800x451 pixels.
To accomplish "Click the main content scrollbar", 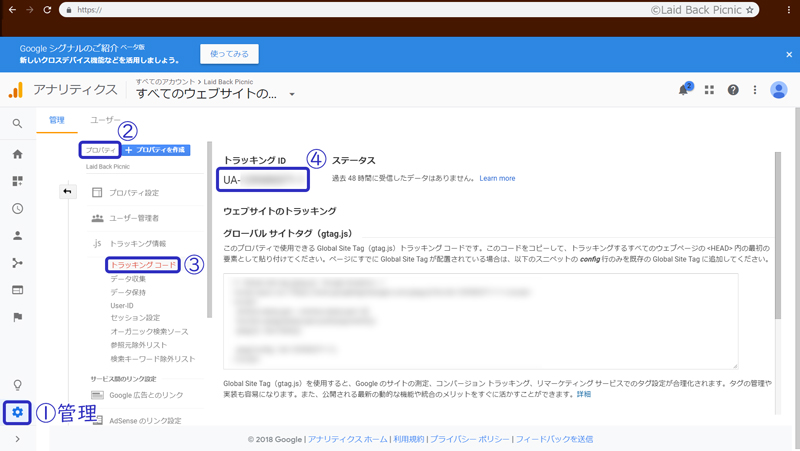I will pyautogui.click(x=778, y=235).
